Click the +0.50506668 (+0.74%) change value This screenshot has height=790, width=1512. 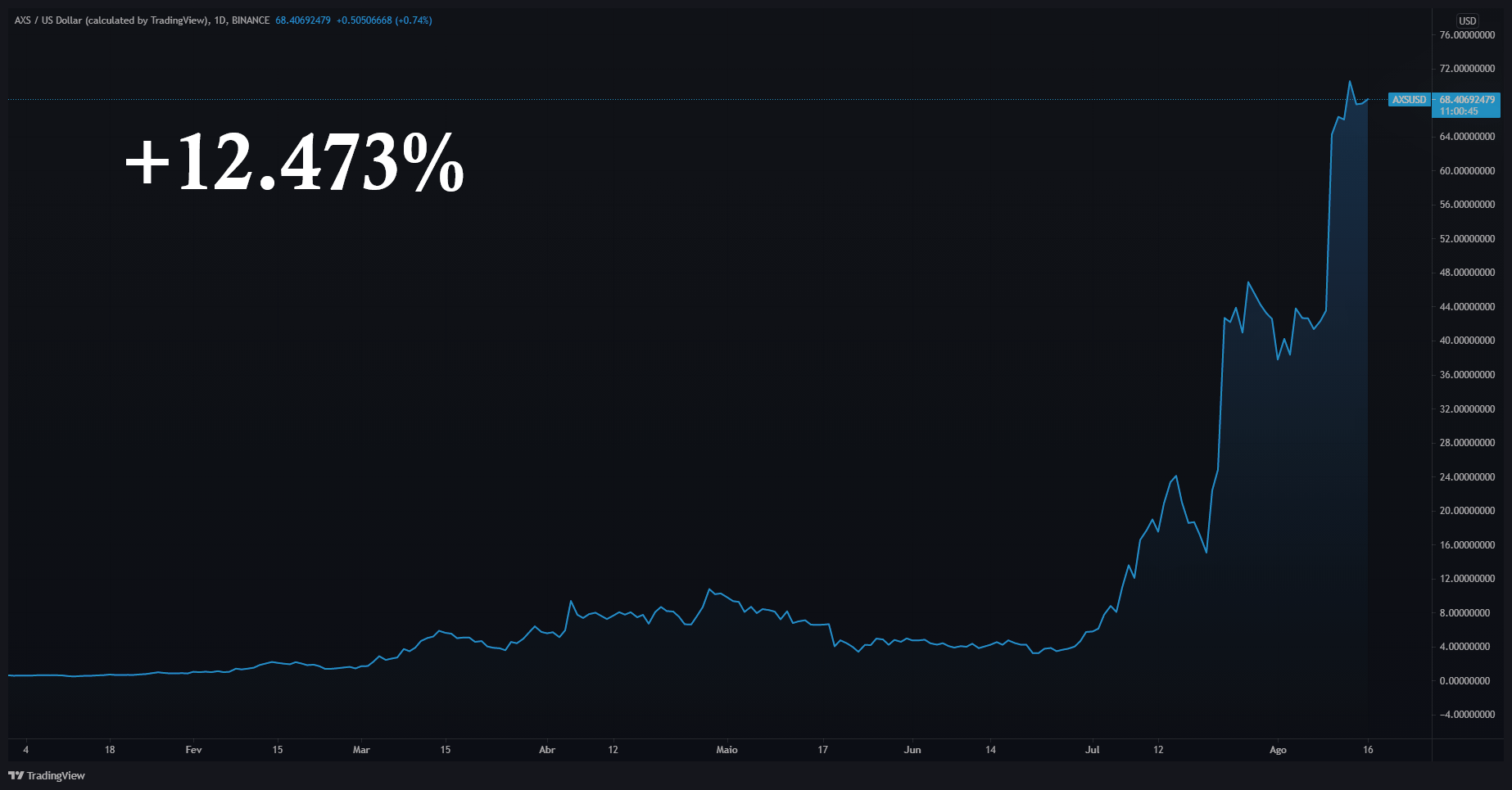pos(384,20)
